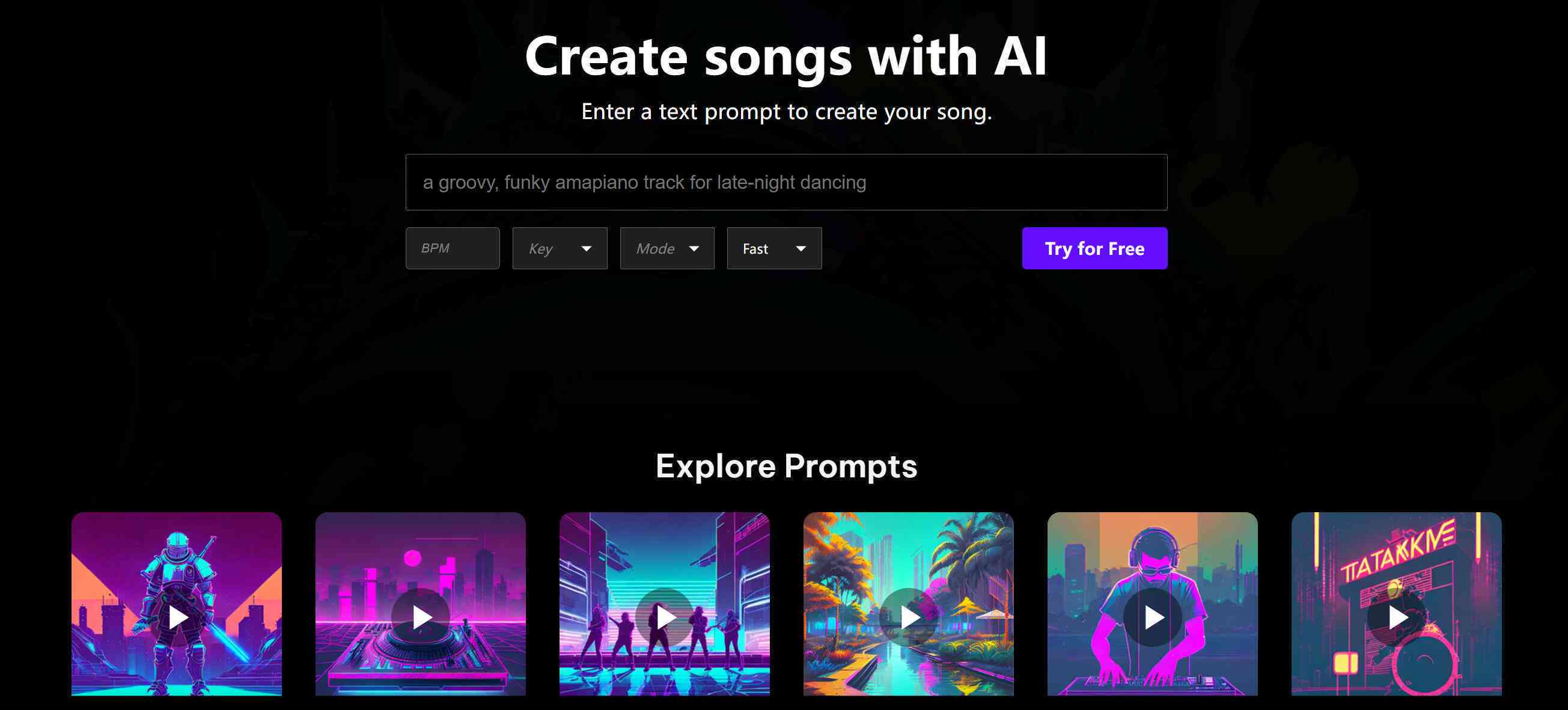Click the BPM input field

coord(452,248)
